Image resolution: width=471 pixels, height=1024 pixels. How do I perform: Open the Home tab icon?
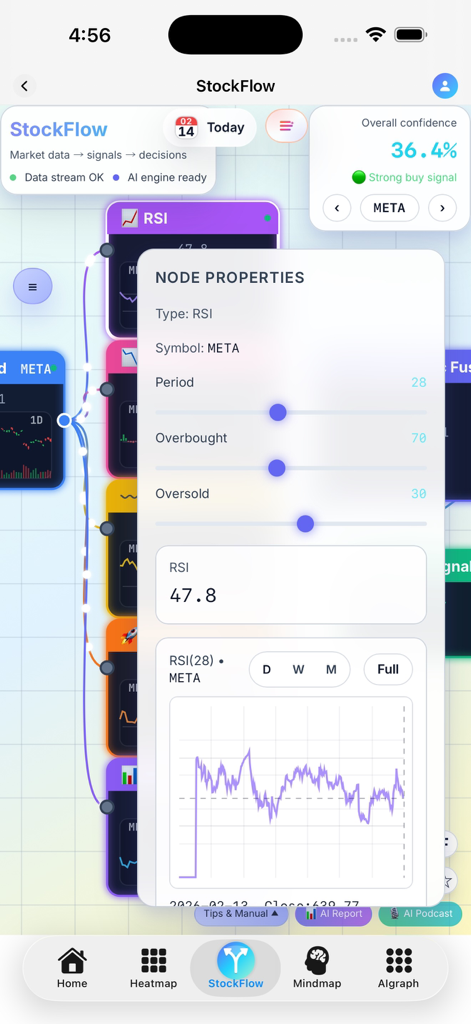point(72,961)
